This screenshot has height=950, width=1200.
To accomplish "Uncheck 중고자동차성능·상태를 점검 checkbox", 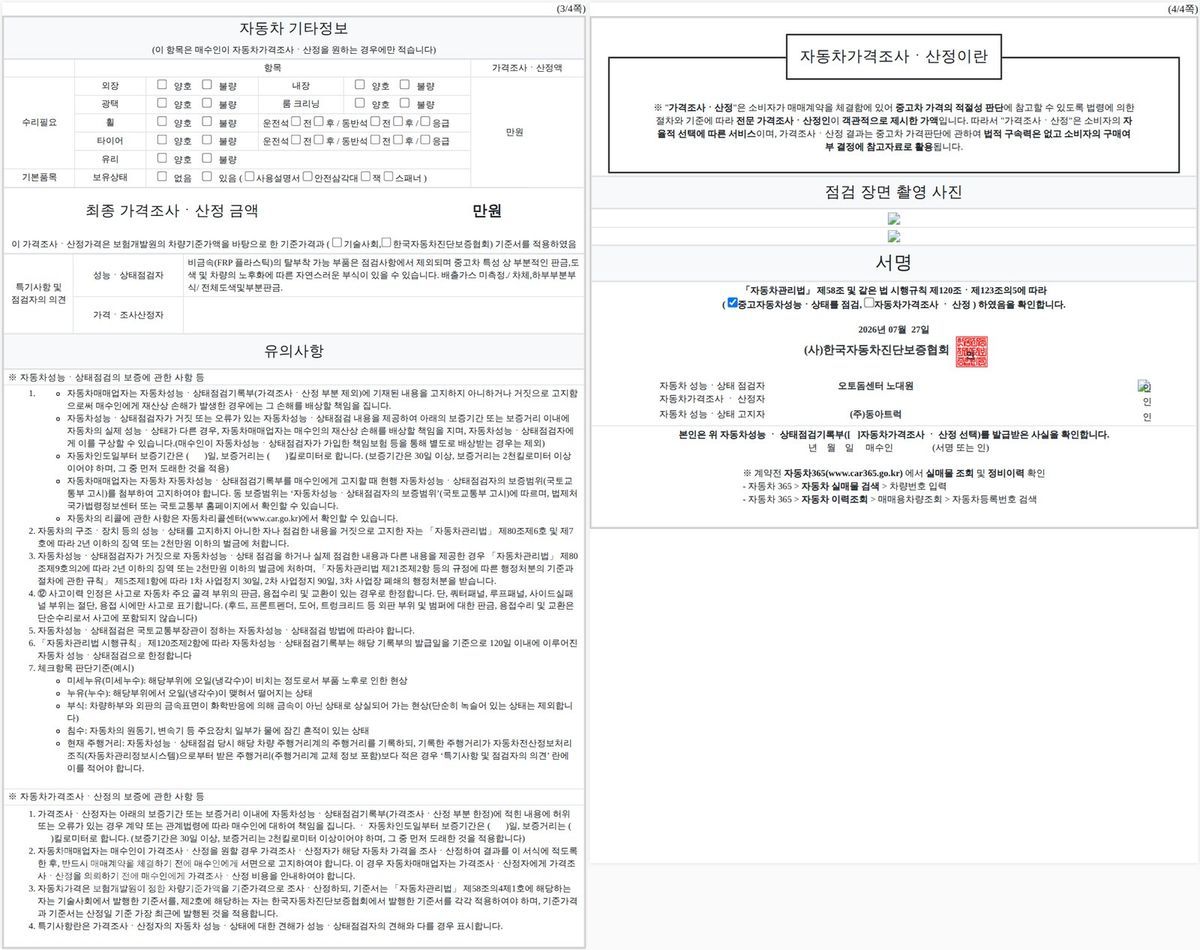I will [732, 303].
